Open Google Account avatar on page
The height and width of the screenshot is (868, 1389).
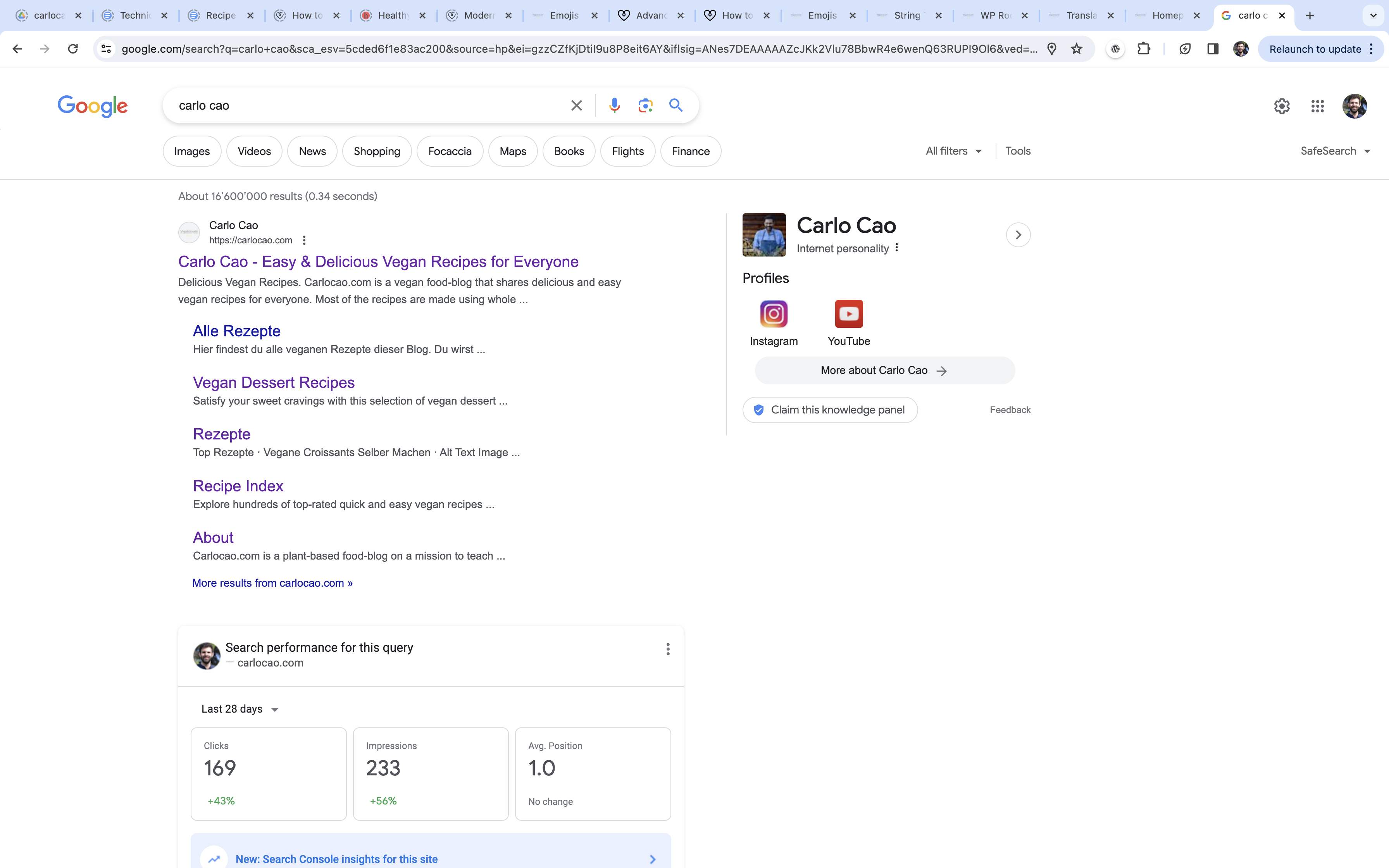[1355, 106]
